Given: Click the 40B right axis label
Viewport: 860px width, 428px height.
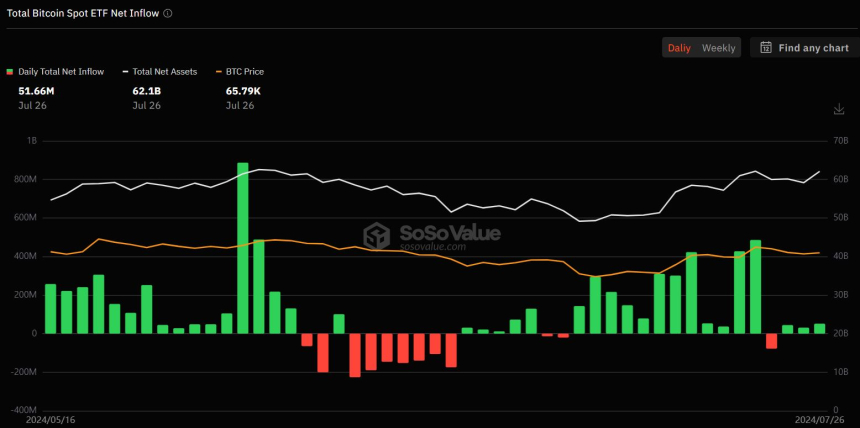Looking at the screenshot, I should (x=839, y=256).
